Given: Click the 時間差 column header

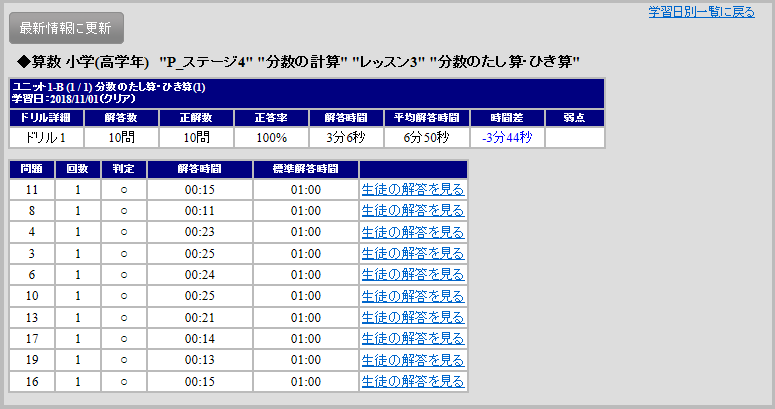Looking at the screenshot, I should pos(507,118).
